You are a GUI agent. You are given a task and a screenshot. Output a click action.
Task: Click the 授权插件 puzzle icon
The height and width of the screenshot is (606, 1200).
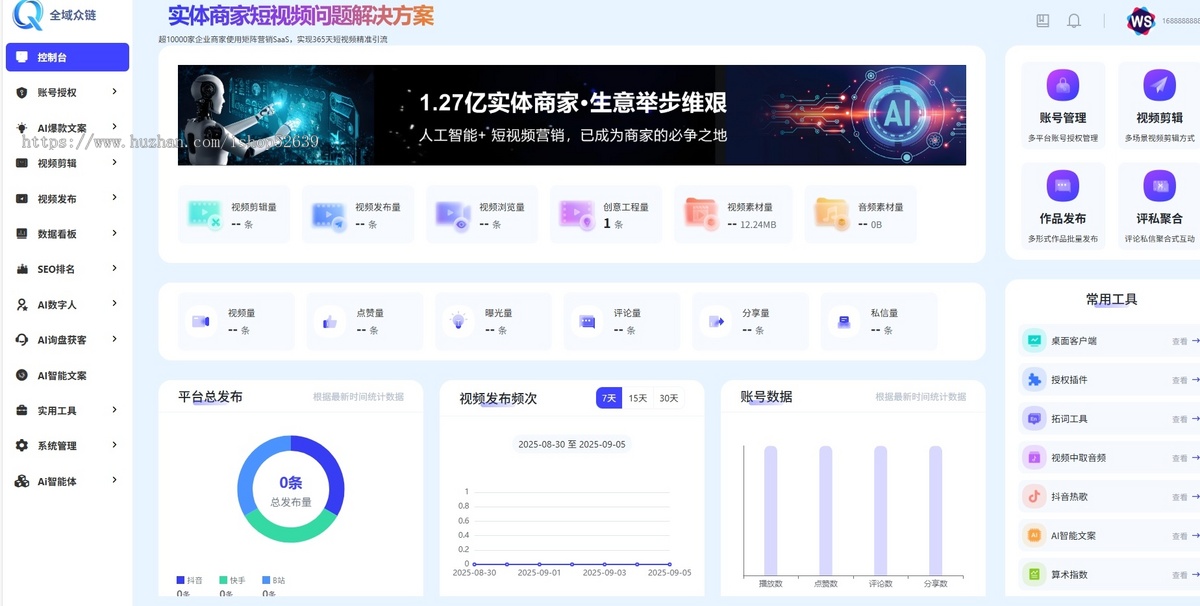[1033, 380]
